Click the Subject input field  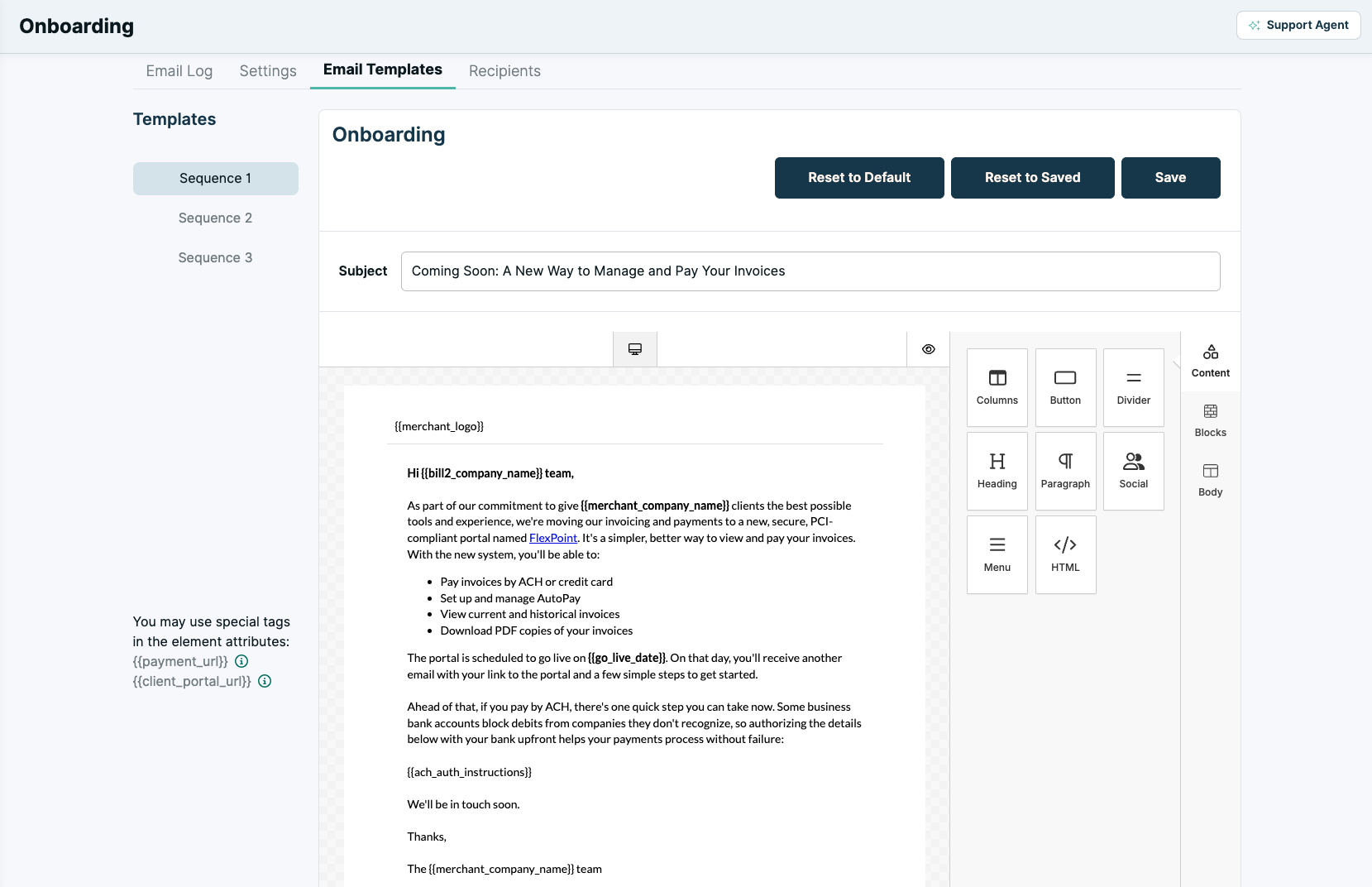810,271
